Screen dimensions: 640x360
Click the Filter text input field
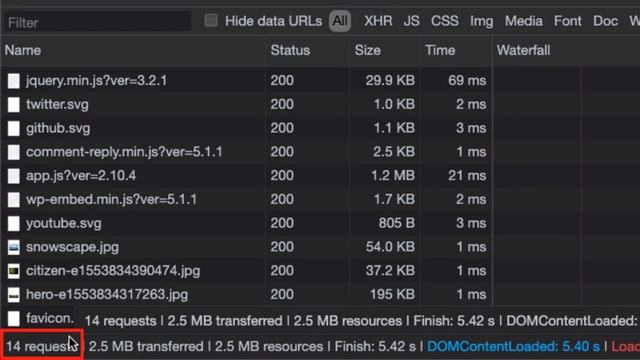(97, 22)
